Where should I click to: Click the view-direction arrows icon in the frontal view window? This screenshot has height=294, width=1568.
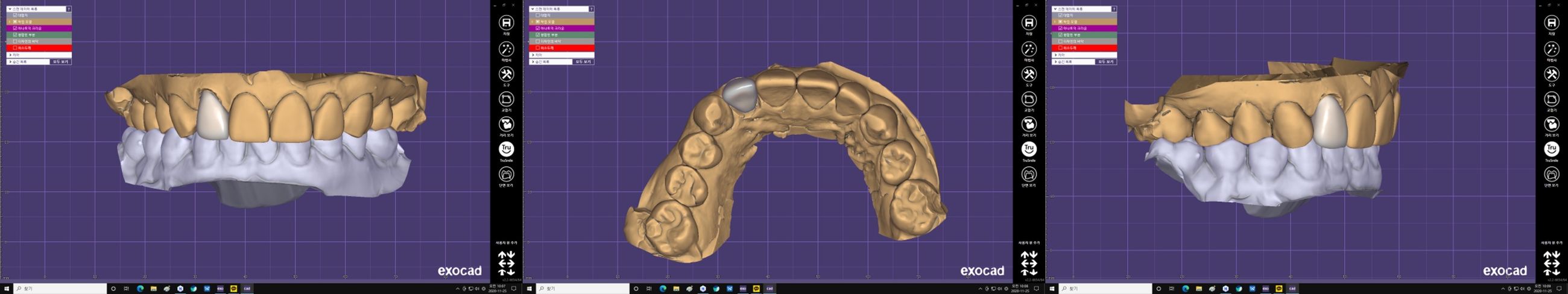(x=506, y=263)
